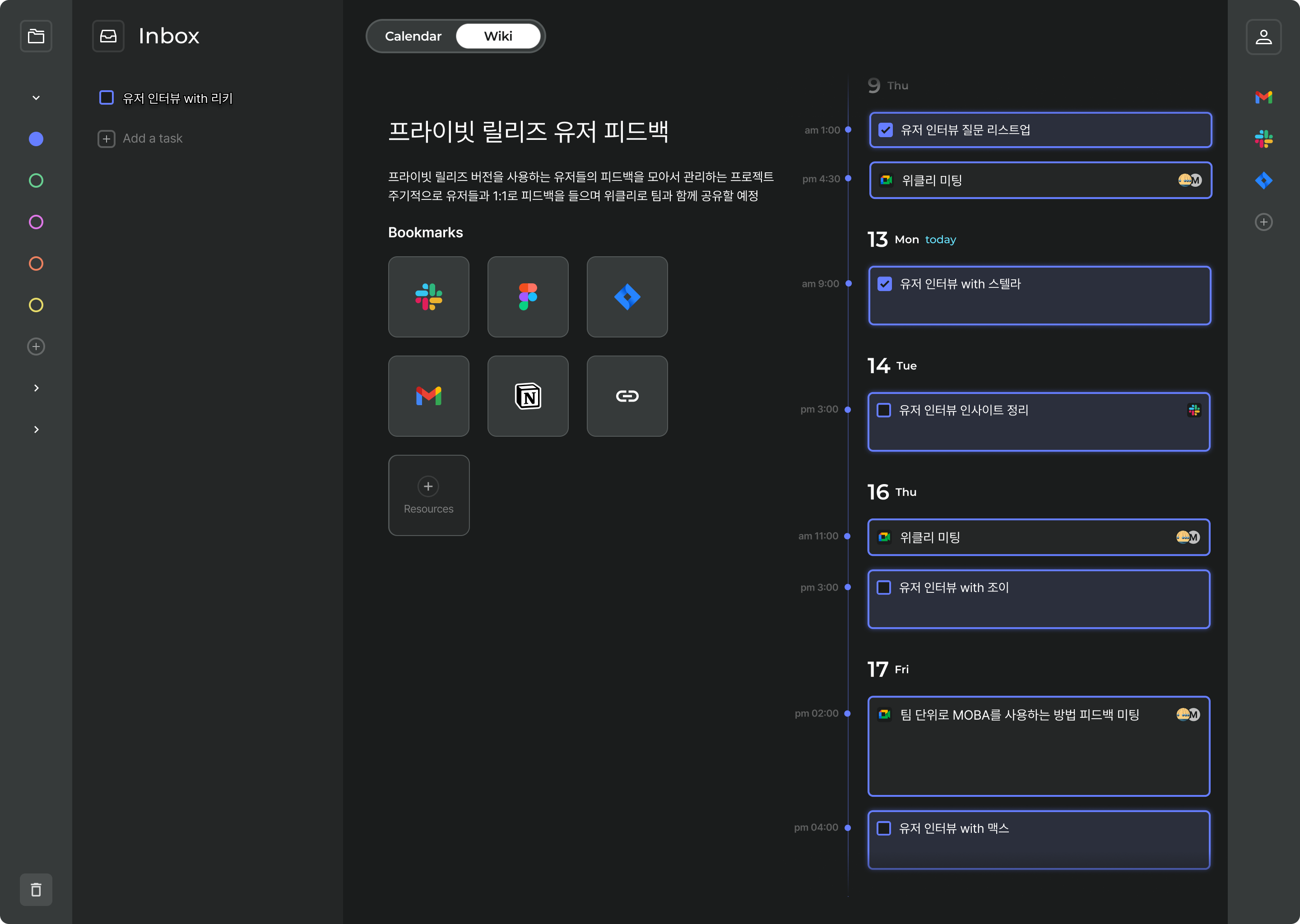Click the profile icon top right
Viewport: 1300px width, 924px height.
point(1264,37)
